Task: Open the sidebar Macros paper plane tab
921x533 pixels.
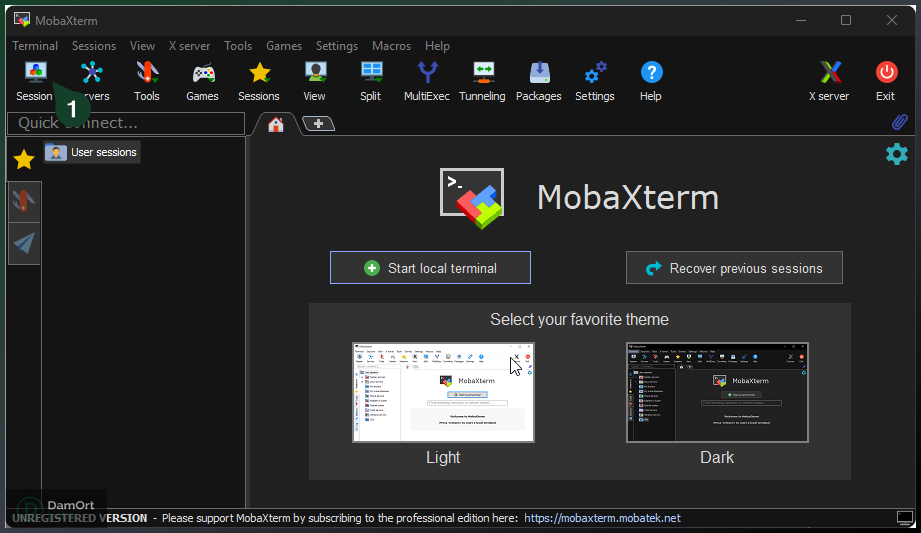Action: (x=24, y=243)
